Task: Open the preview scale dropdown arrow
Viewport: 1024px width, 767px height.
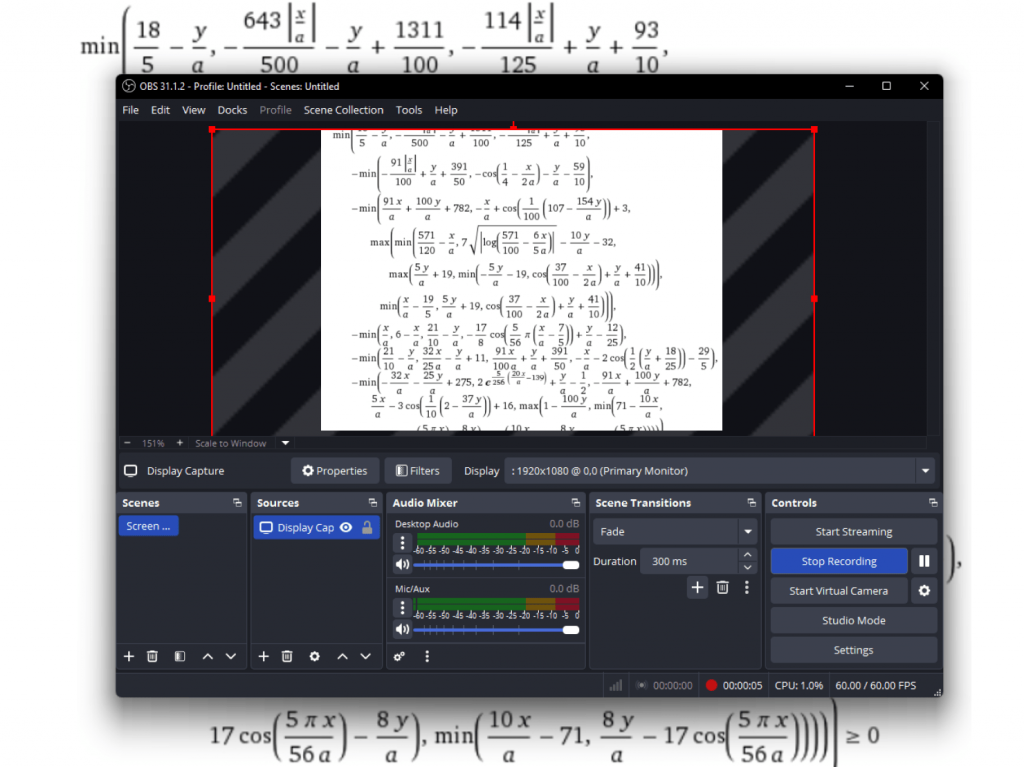Action: point(285,443)
